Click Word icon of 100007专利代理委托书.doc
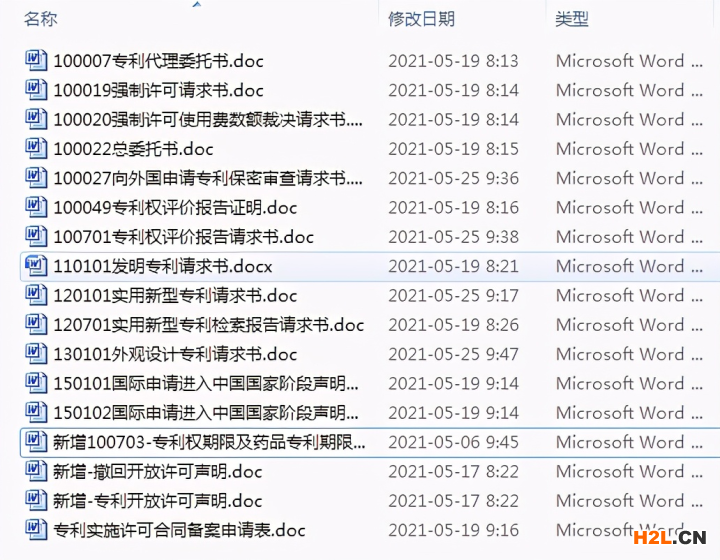The width and height of the screenshot is (720, 560). pos(36,60)
